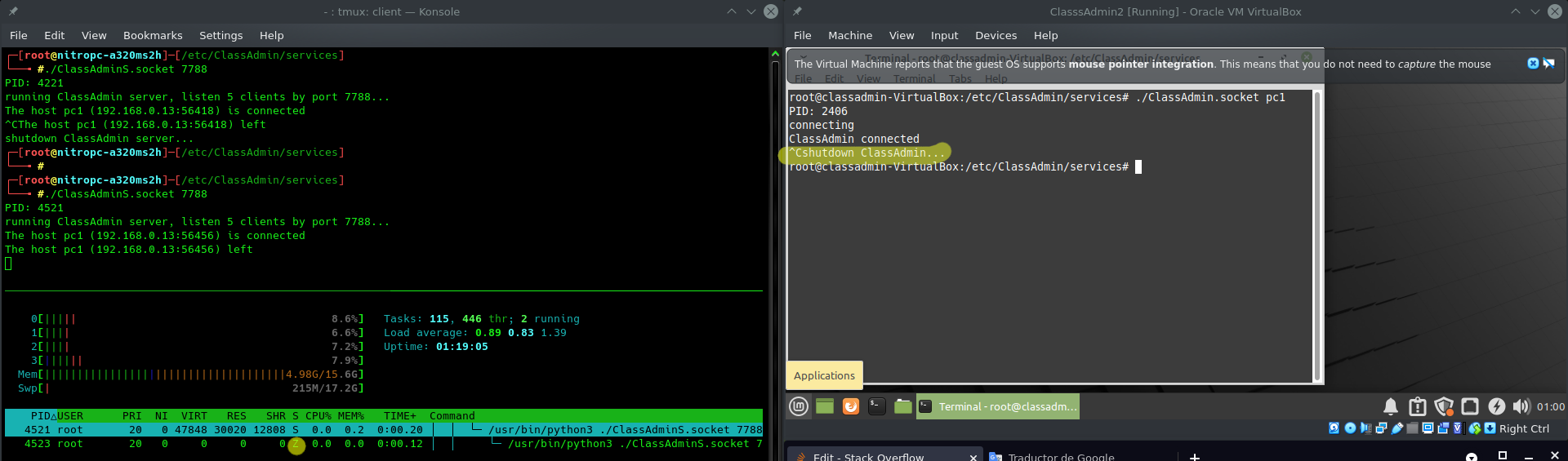This screenshot has width=1568, height=461.
Task: Launch Firefox from the guest panel
Action: point(851,406)
